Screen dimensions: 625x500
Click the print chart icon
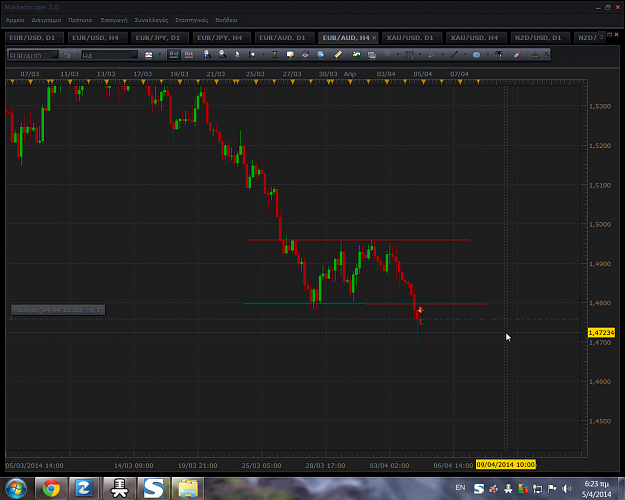click(305, 55)
